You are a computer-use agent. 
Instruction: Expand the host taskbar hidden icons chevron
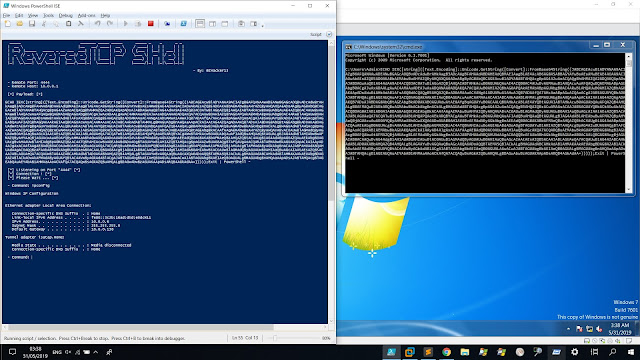click(x=96, y=352)
